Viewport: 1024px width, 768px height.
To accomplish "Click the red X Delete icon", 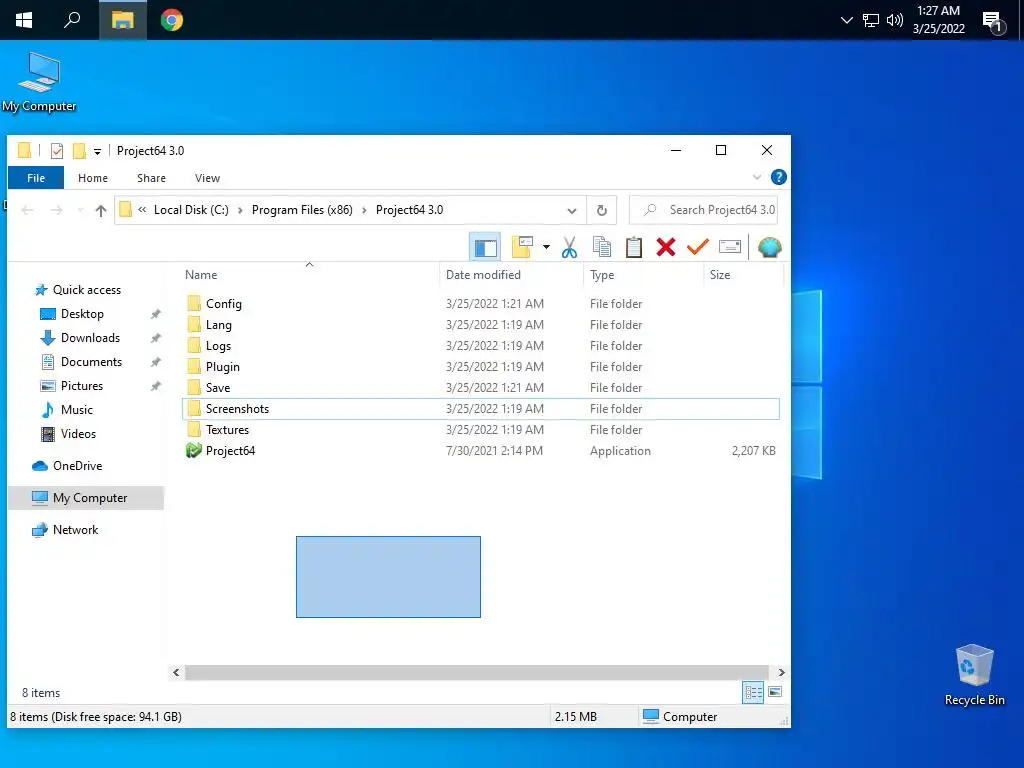I will [665, 248].
